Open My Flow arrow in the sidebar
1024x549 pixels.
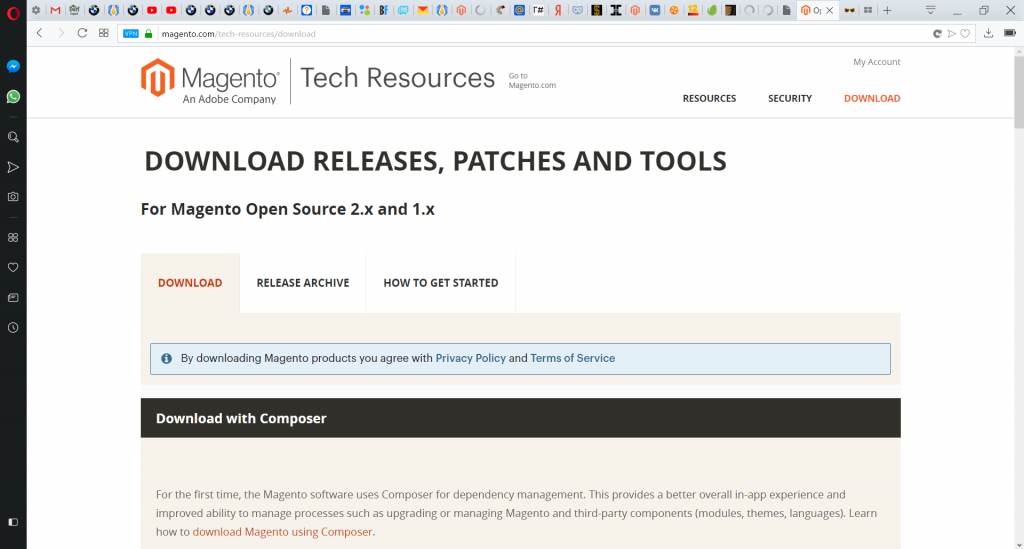(x=13, y=167)
